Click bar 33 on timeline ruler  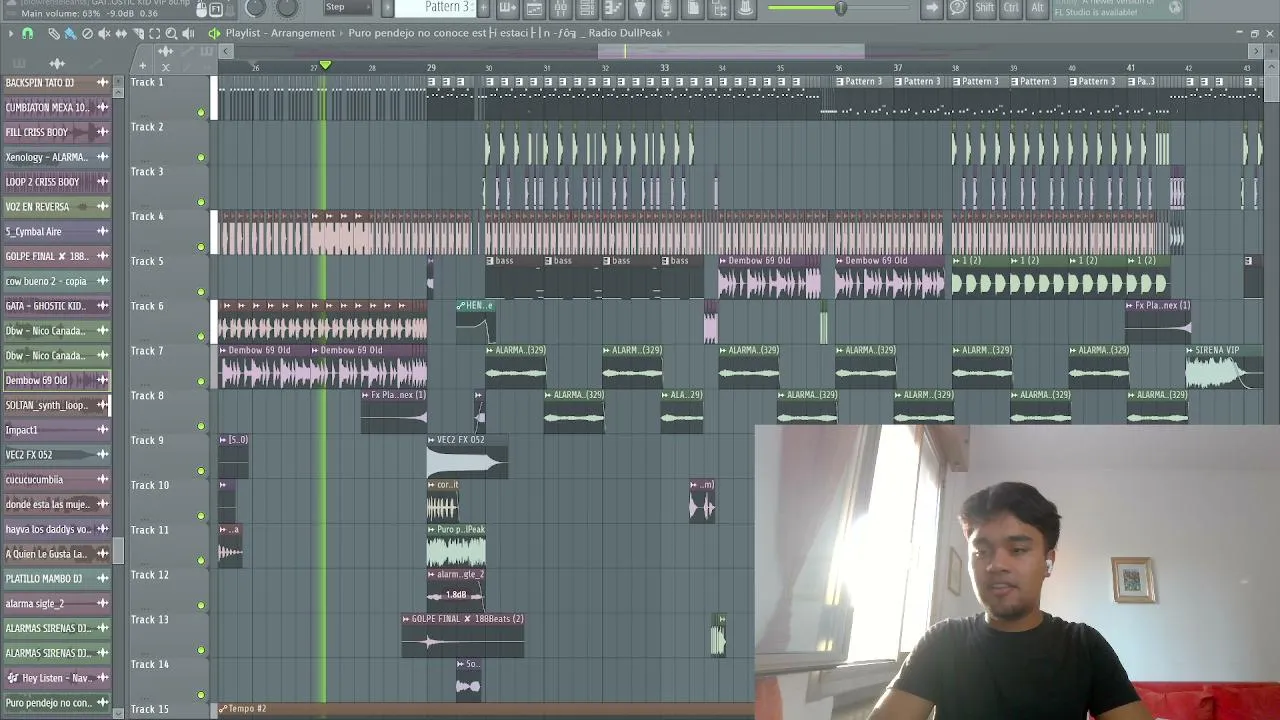[664, 67]
